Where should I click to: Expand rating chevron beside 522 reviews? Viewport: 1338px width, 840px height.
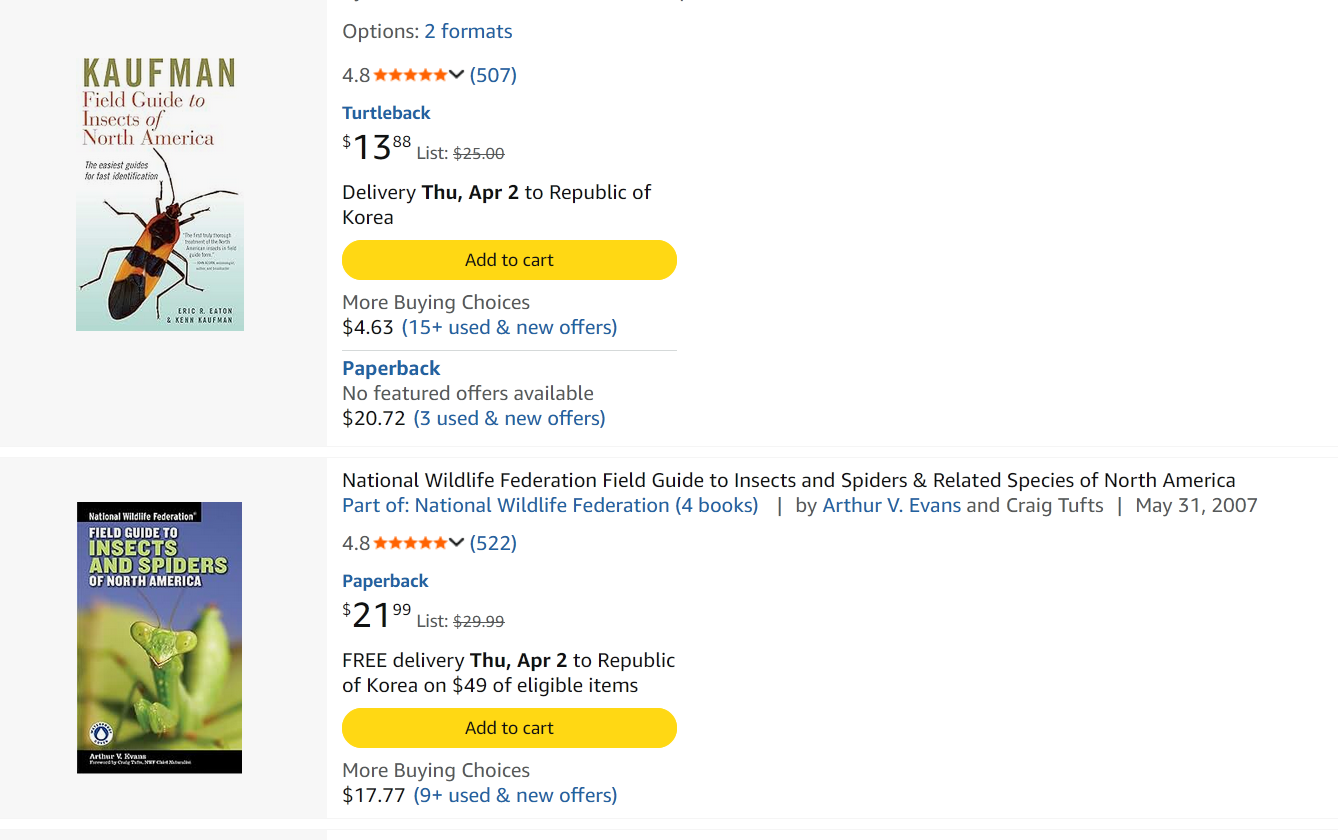tap(456, 543)
